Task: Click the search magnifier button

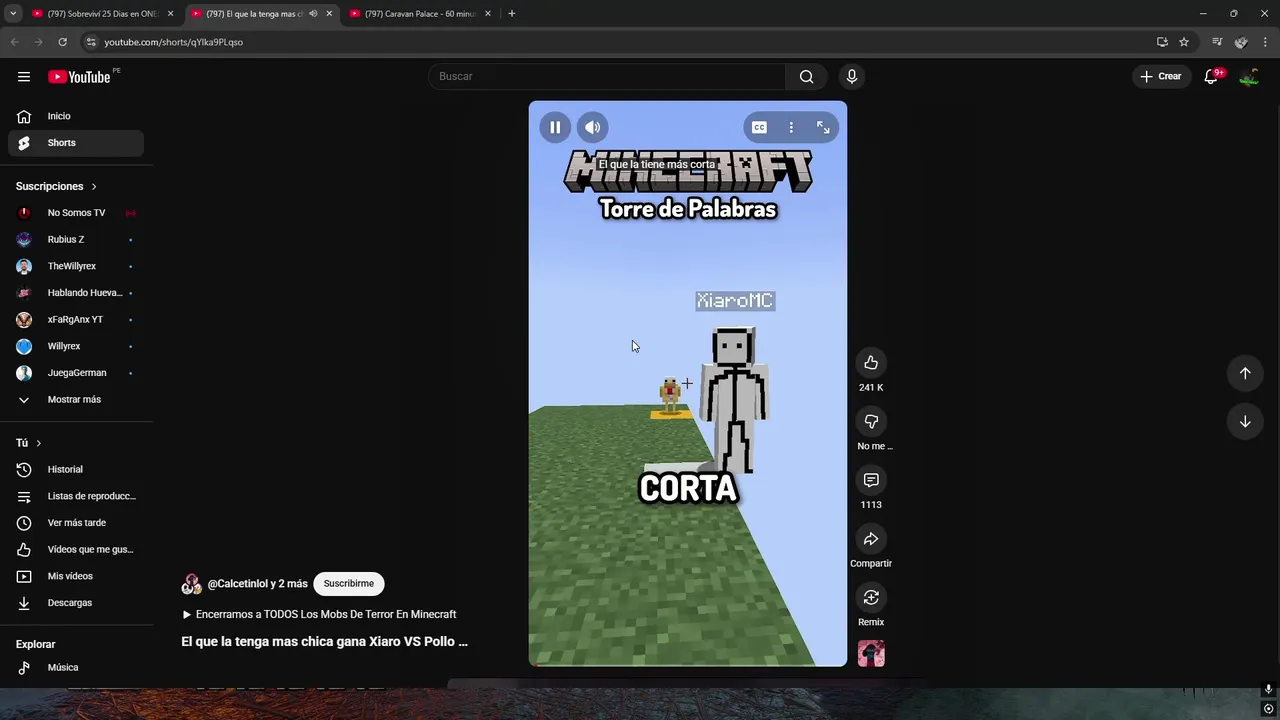Action: [806, 76]
